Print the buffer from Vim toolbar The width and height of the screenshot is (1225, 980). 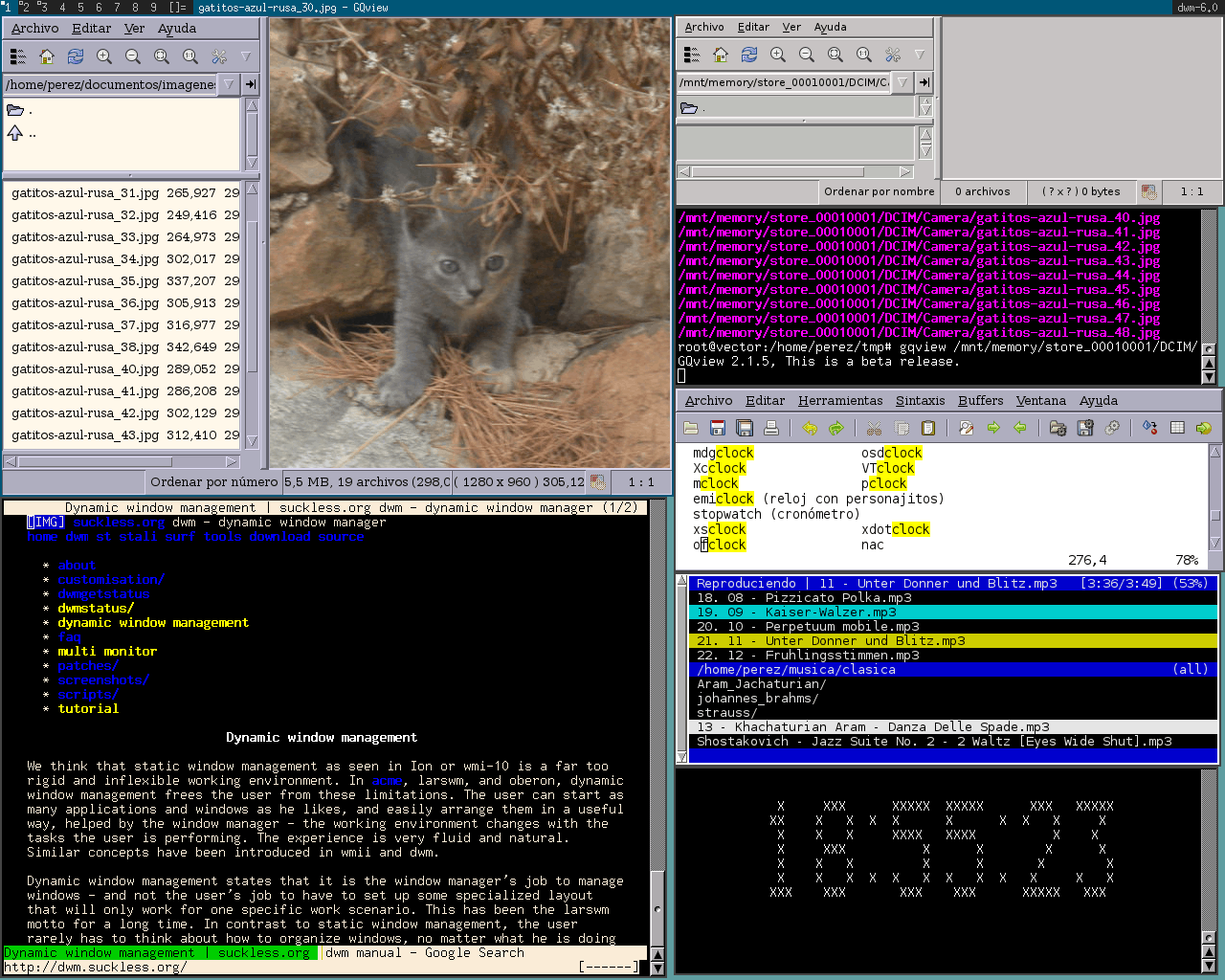[771, 428]
